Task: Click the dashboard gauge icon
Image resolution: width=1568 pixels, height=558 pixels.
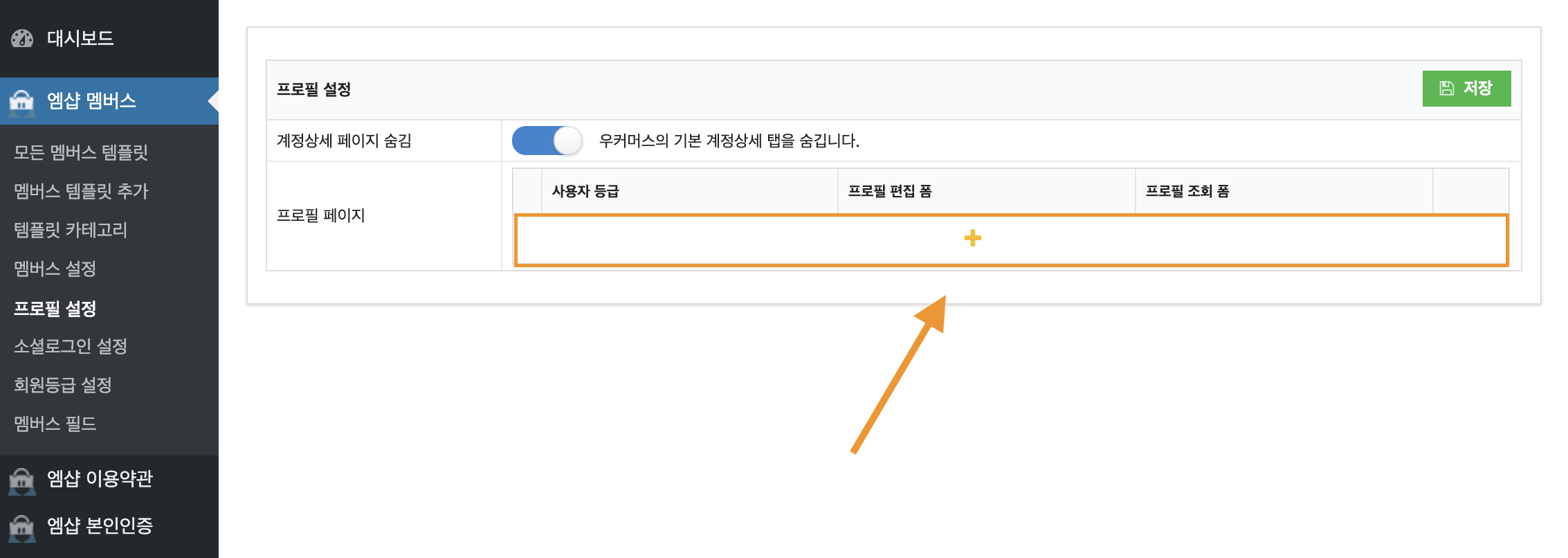Action: coord(22,38)
